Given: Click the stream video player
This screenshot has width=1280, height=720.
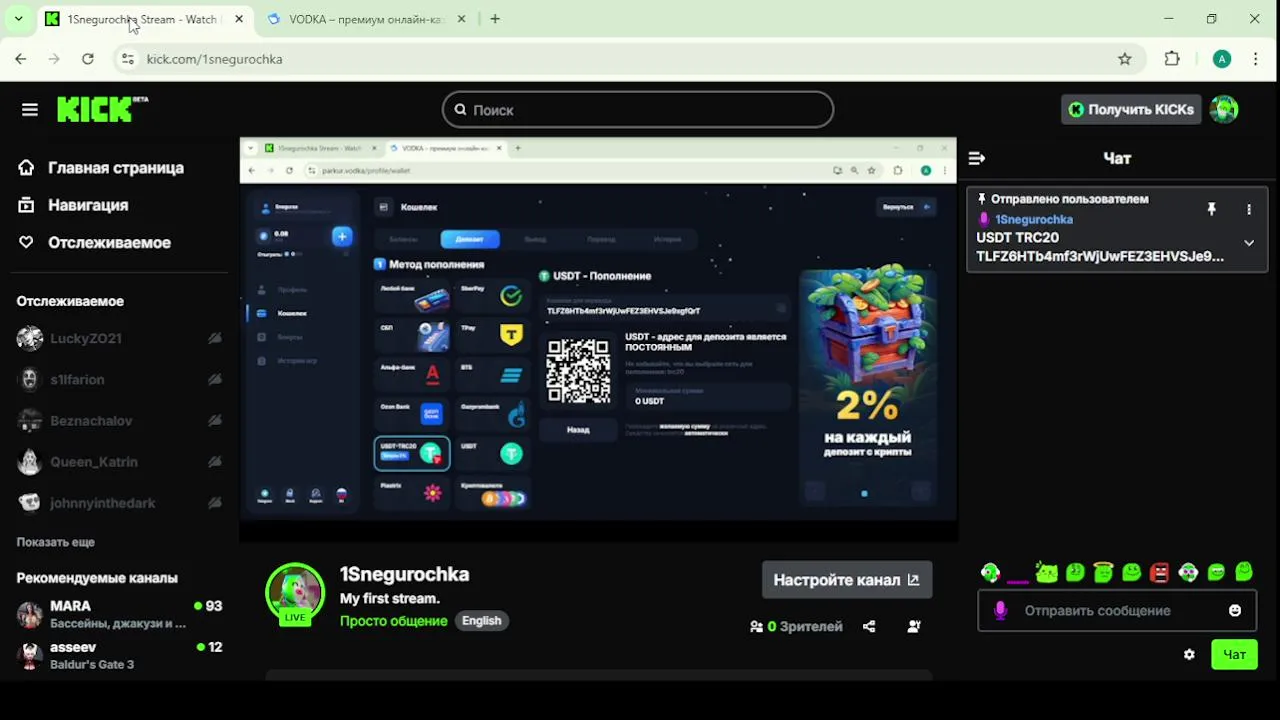Looking at the screenshot, I should [x=598, y=340].
